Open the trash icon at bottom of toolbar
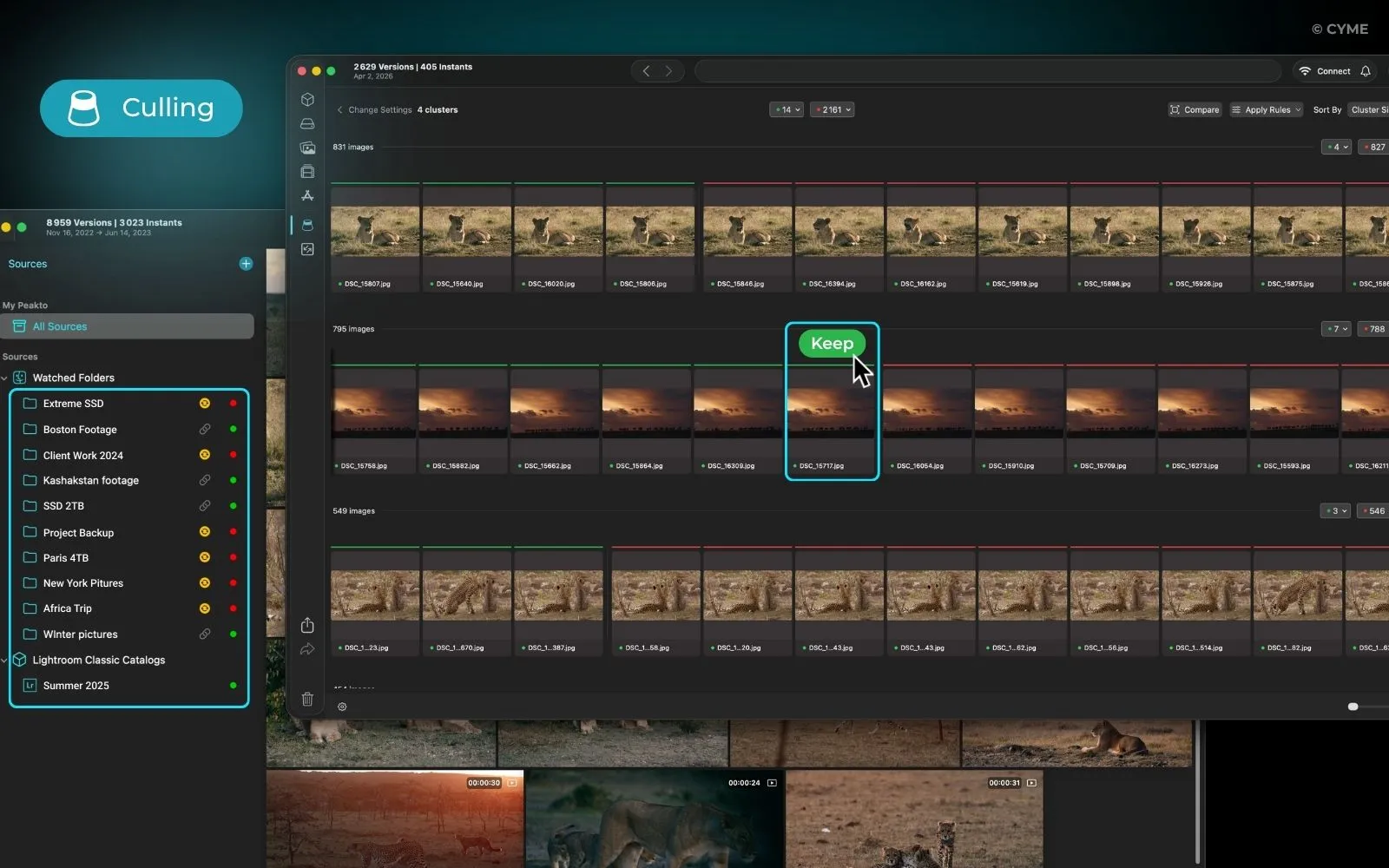The width and height of the screenshot is (1389, 868). (307, 699)
